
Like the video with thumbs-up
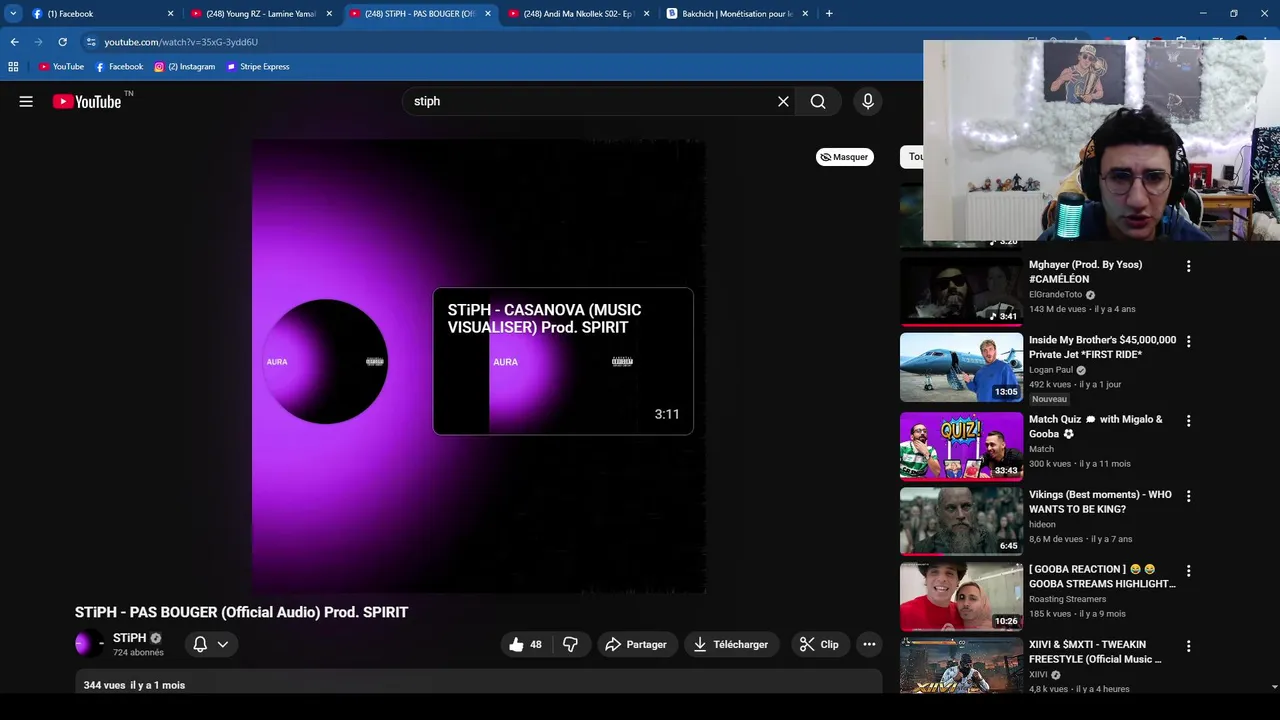(x=526, y=645)
